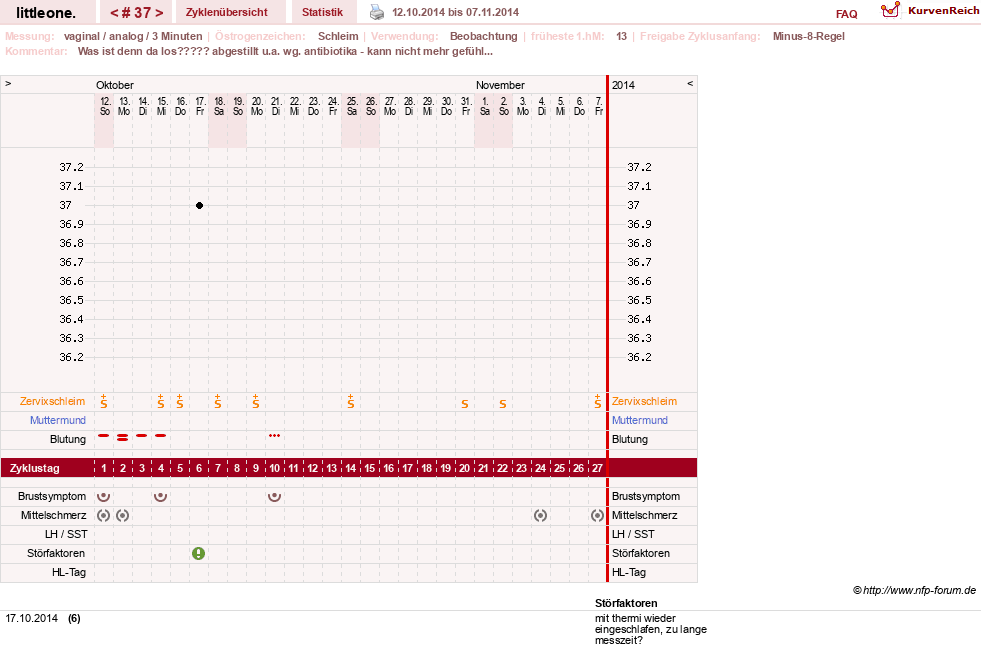This screenshot has width=981, height=670.
Task: Open the KurvenReich logo icon
Action: 890,10
